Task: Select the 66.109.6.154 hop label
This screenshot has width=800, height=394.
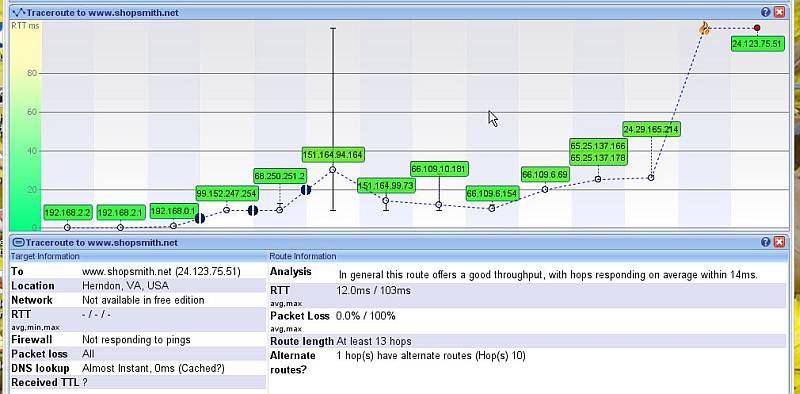Action: (492, 194)
